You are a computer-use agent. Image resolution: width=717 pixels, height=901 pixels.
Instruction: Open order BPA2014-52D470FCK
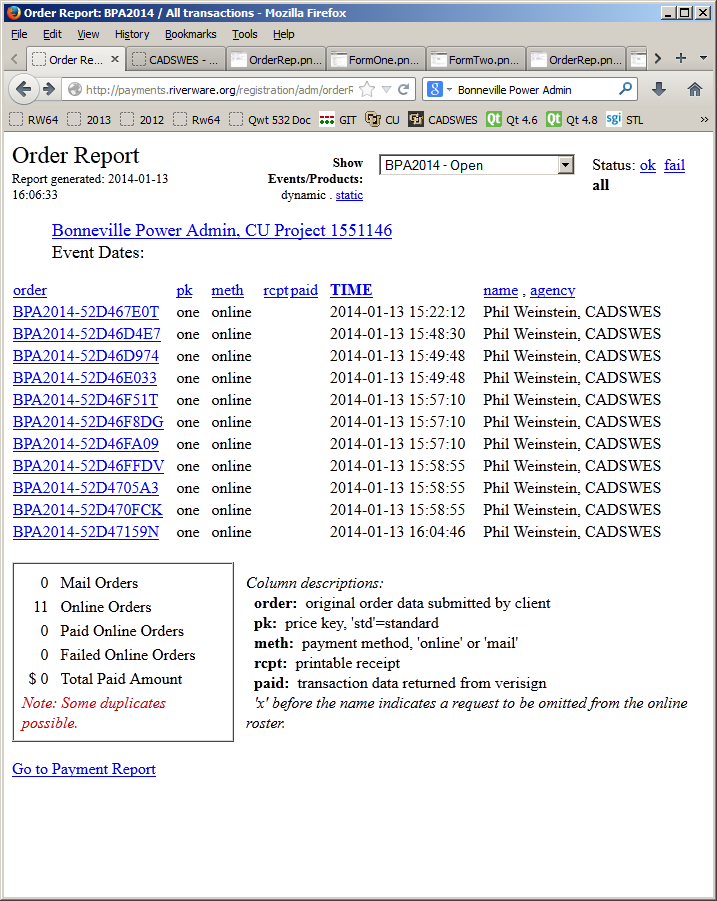(87, 510)
